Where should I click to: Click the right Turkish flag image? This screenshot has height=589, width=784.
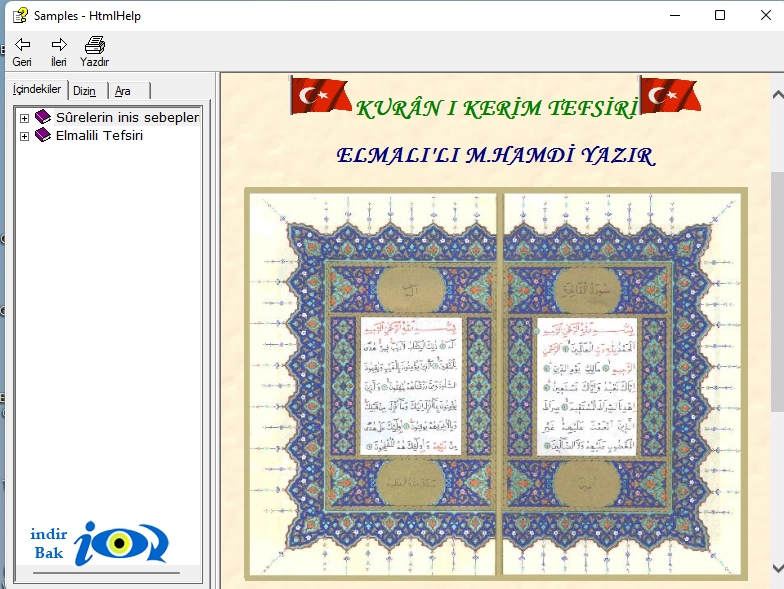pos(670,95)
